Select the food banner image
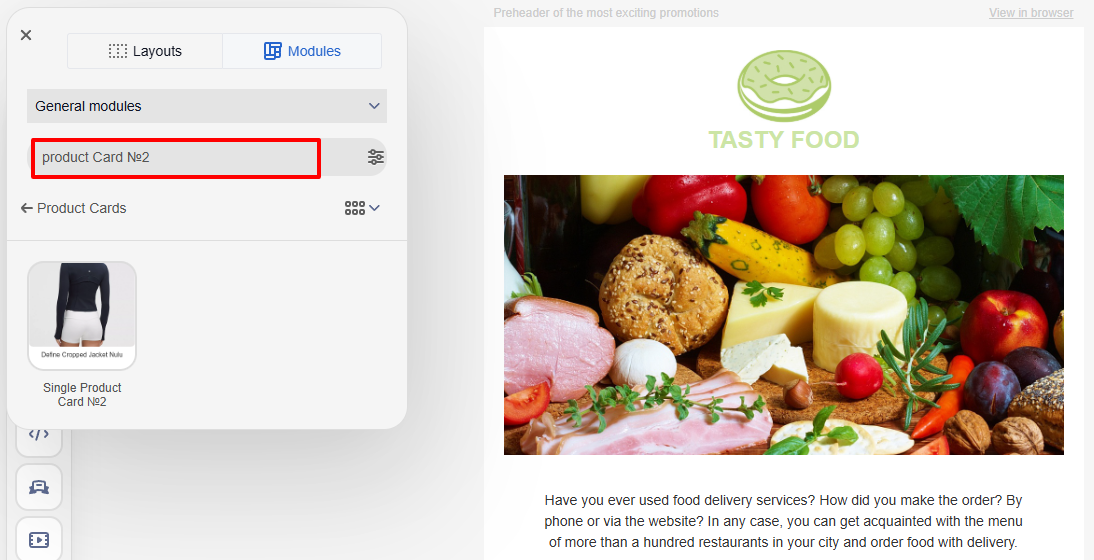The width and height of the screenshot is (1094, 560). (x=784, y=315)
